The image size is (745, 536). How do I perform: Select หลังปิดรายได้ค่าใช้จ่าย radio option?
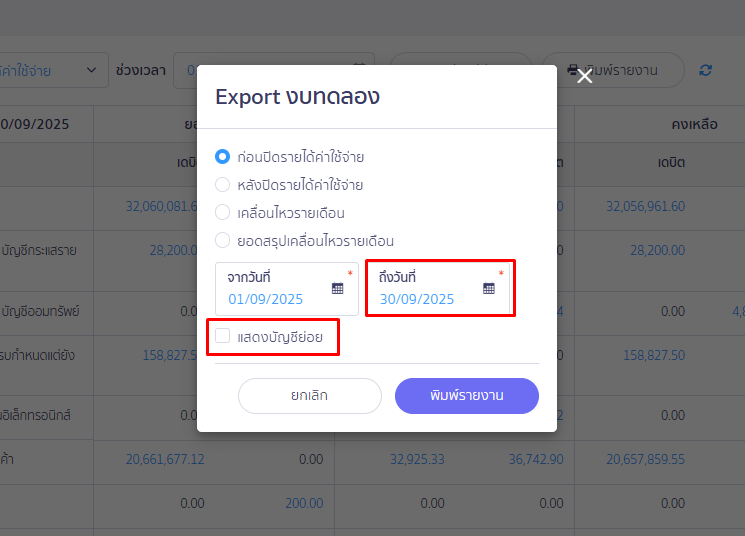(222, 184)
